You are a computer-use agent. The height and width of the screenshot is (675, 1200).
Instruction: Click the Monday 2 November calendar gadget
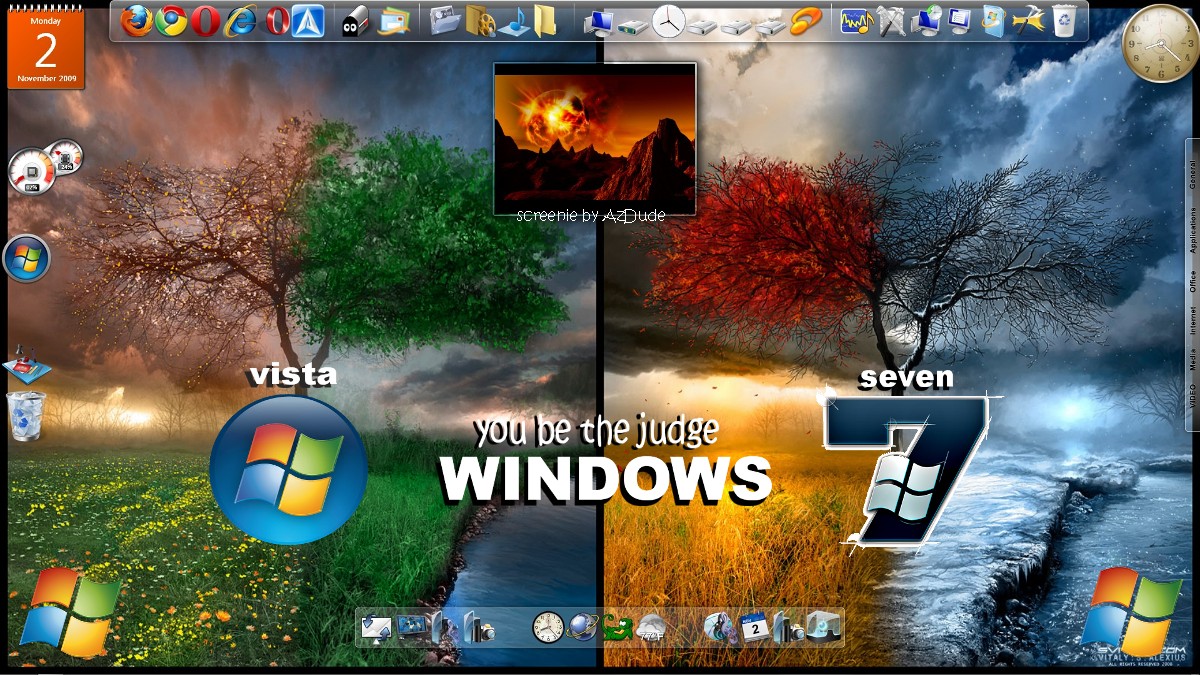click(x=46, y=46)
